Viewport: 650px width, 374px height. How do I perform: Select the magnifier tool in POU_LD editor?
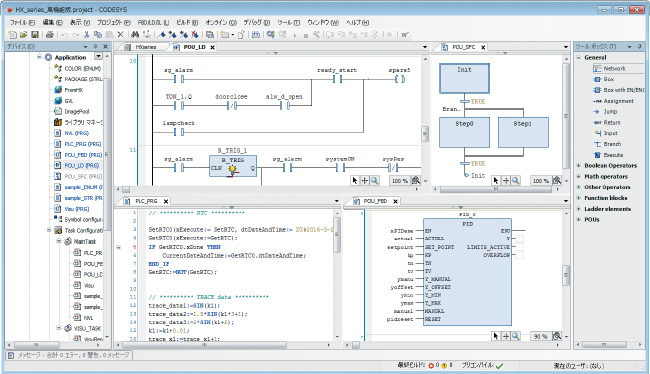[375, 180]
